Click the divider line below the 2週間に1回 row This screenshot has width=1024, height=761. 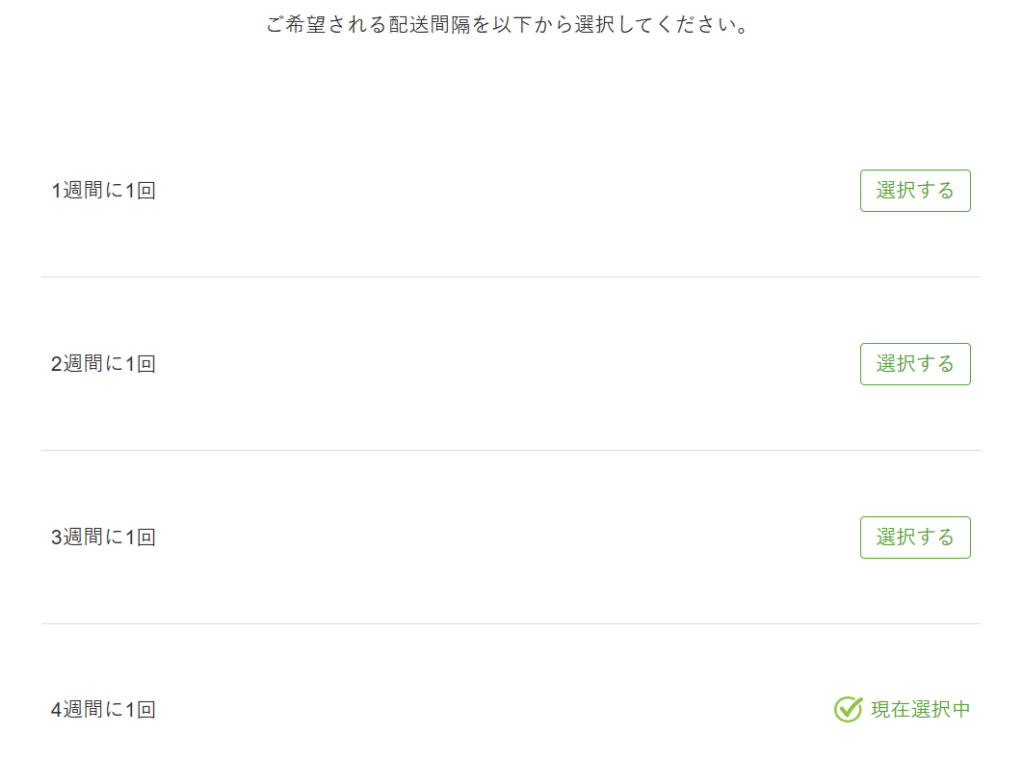[510, 450]
